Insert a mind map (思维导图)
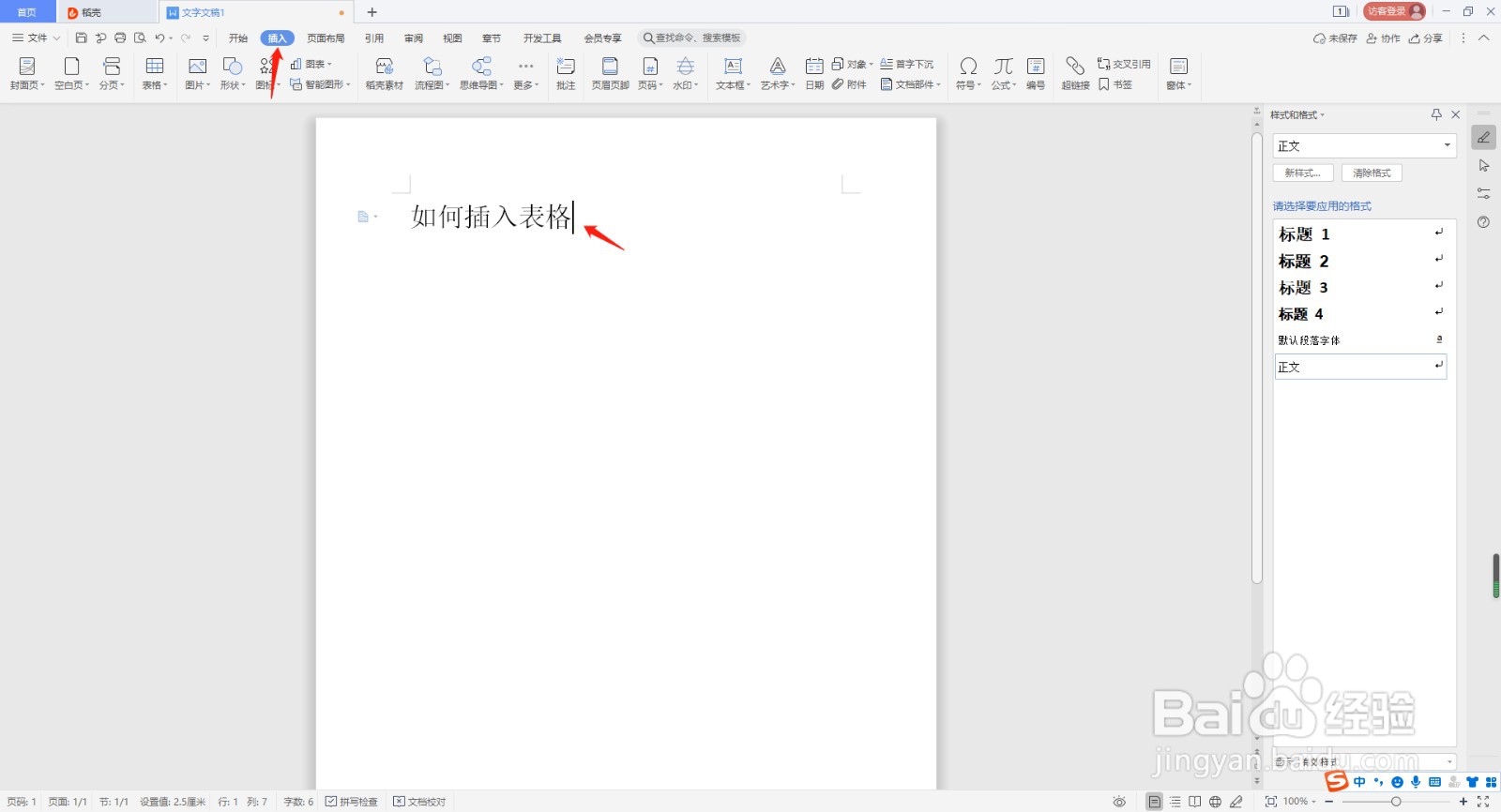The image size is (1501, 812). (481, 73)
